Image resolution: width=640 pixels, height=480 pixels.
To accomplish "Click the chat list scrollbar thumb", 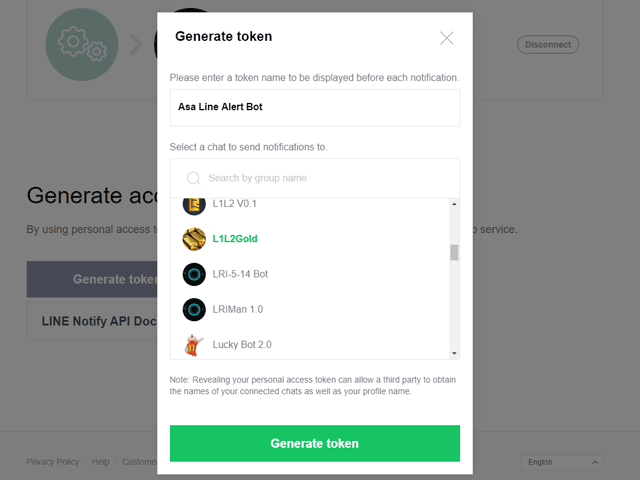I will tap(454, 252).
